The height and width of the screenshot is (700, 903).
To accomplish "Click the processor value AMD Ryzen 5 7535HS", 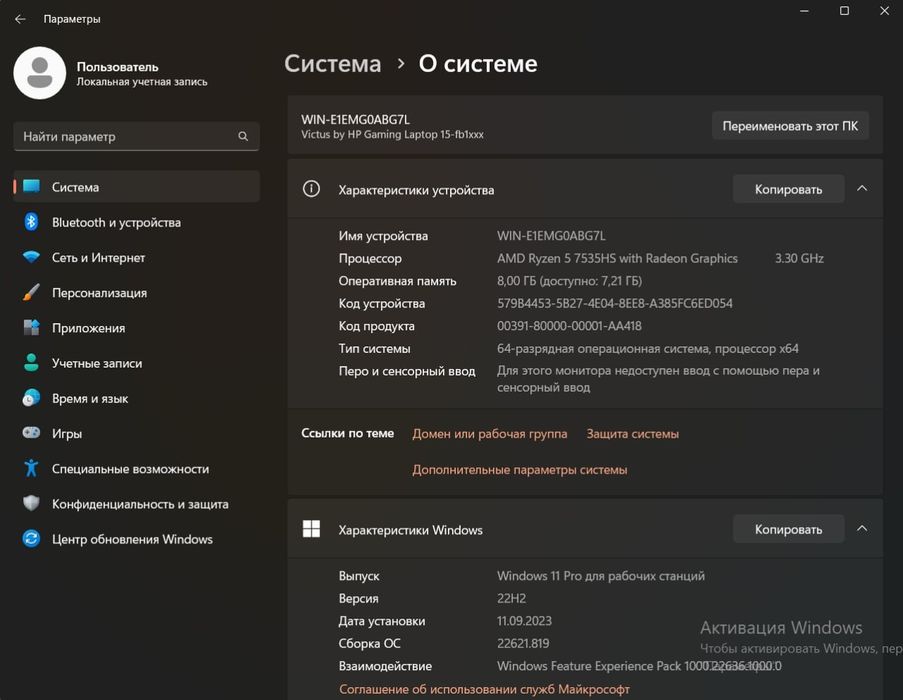I will [617, 258].
